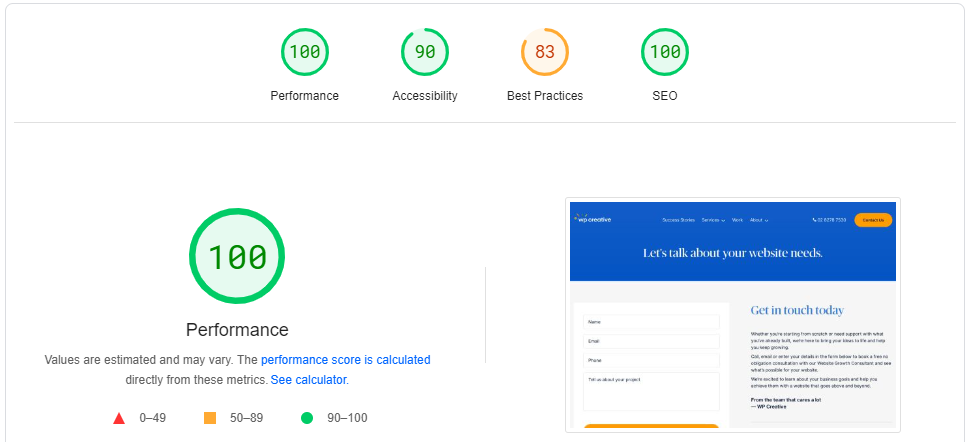The image size is (969, 442).
Task: Click the Email field in screenshot form
Action: click(x=651, y=341)
